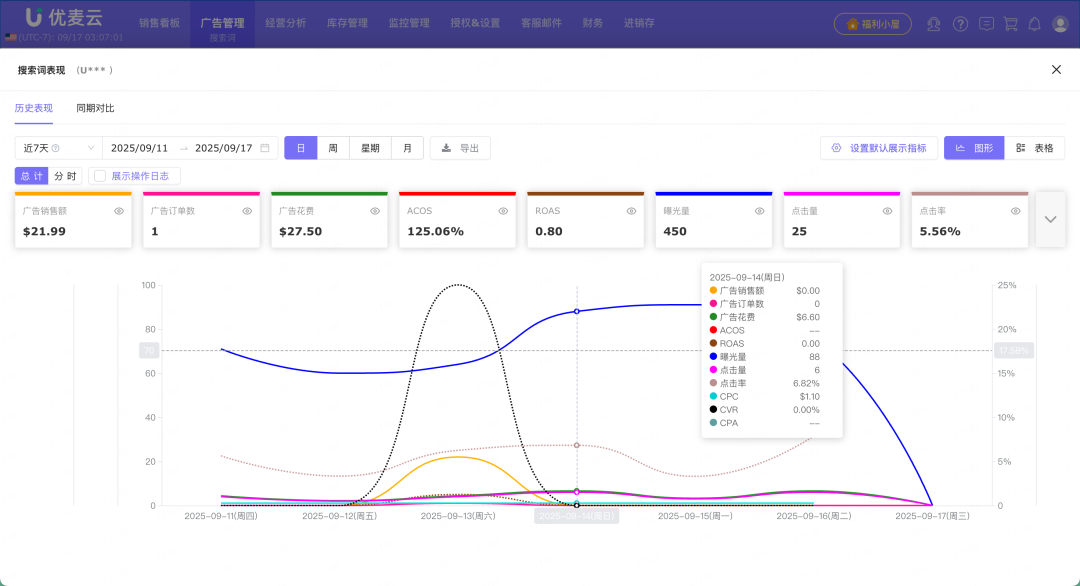Click the user avatar icon
Viewport: 1080px width, 586px height.
1060,24
